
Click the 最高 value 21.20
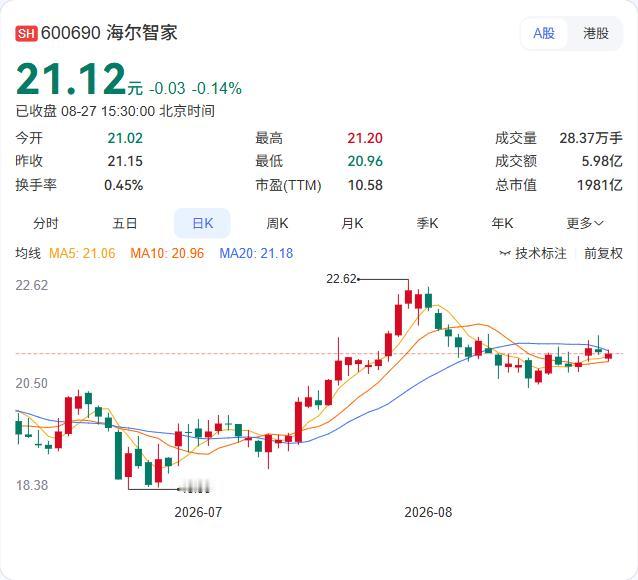(365, 138)
